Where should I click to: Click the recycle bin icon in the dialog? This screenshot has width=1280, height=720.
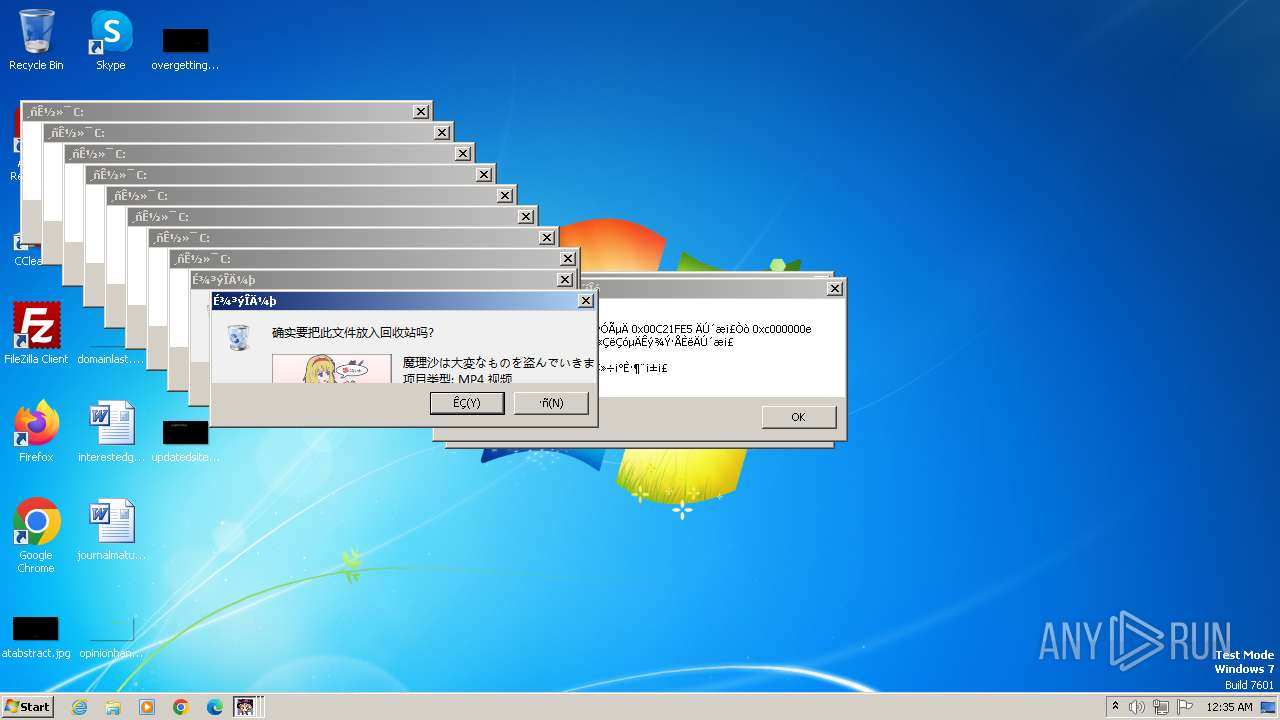(x=239, y=337)
